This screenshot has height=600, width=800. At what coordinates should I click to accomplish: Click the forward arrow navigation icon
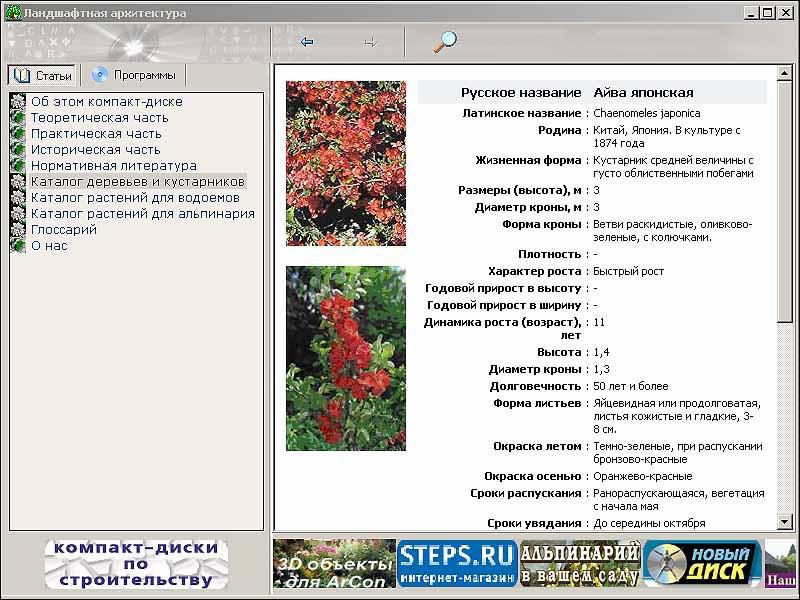click(370, 42)
